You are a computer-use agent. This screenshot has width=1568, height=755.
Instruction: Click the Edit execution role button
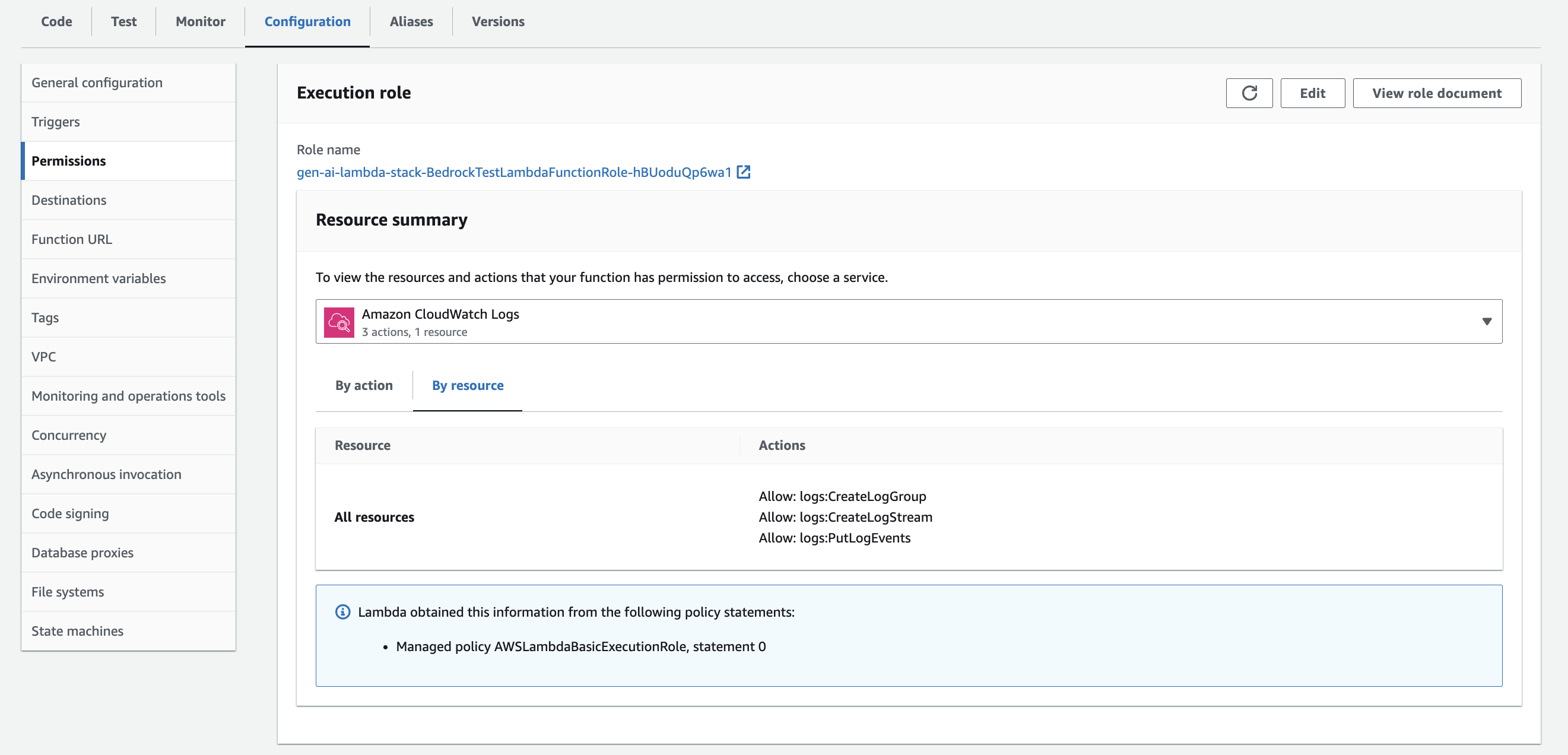(x=1312, y=93)
